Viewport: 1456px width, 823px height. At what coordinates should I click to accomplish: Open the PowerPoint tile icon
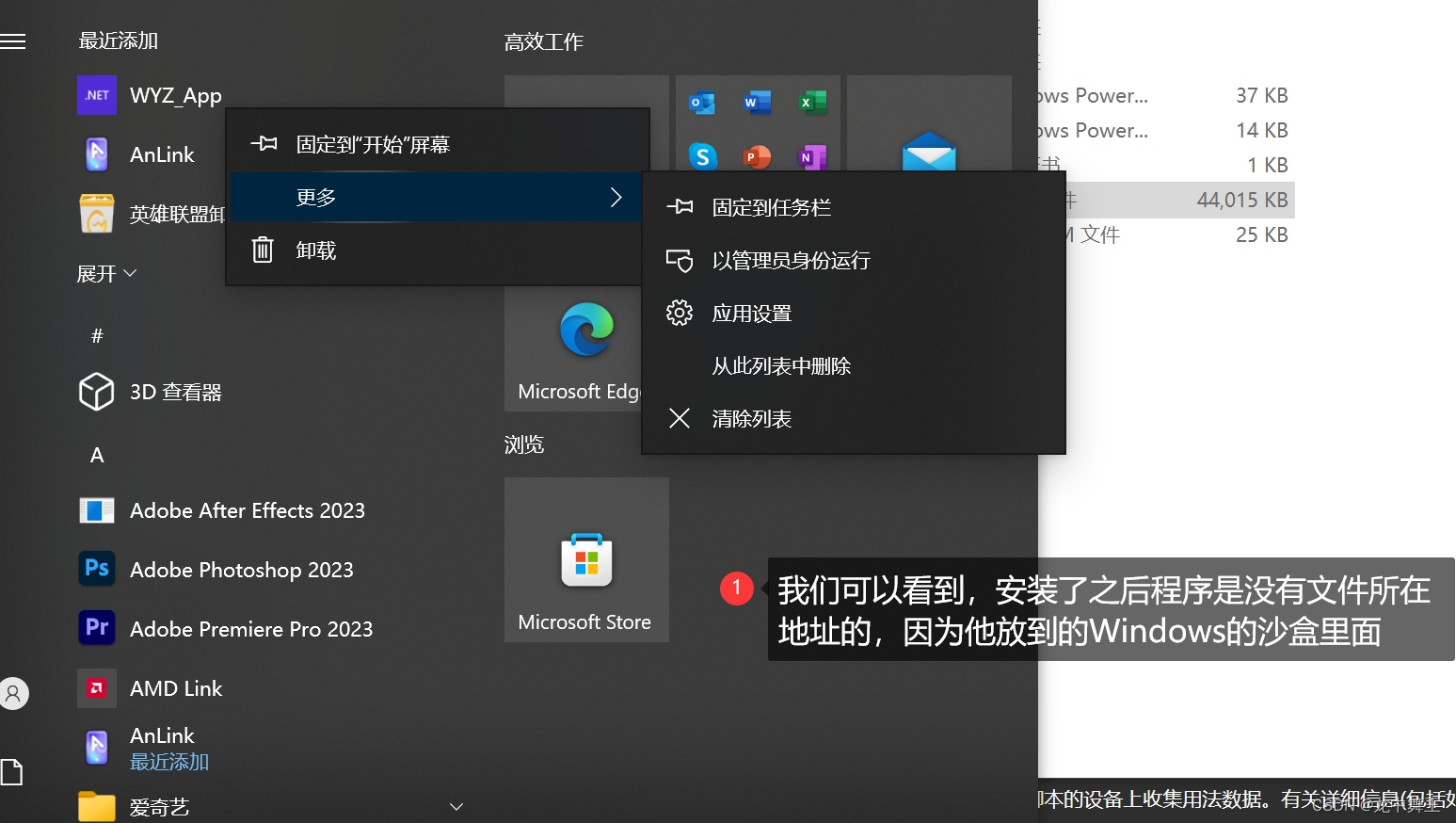(x=757, y=156)
